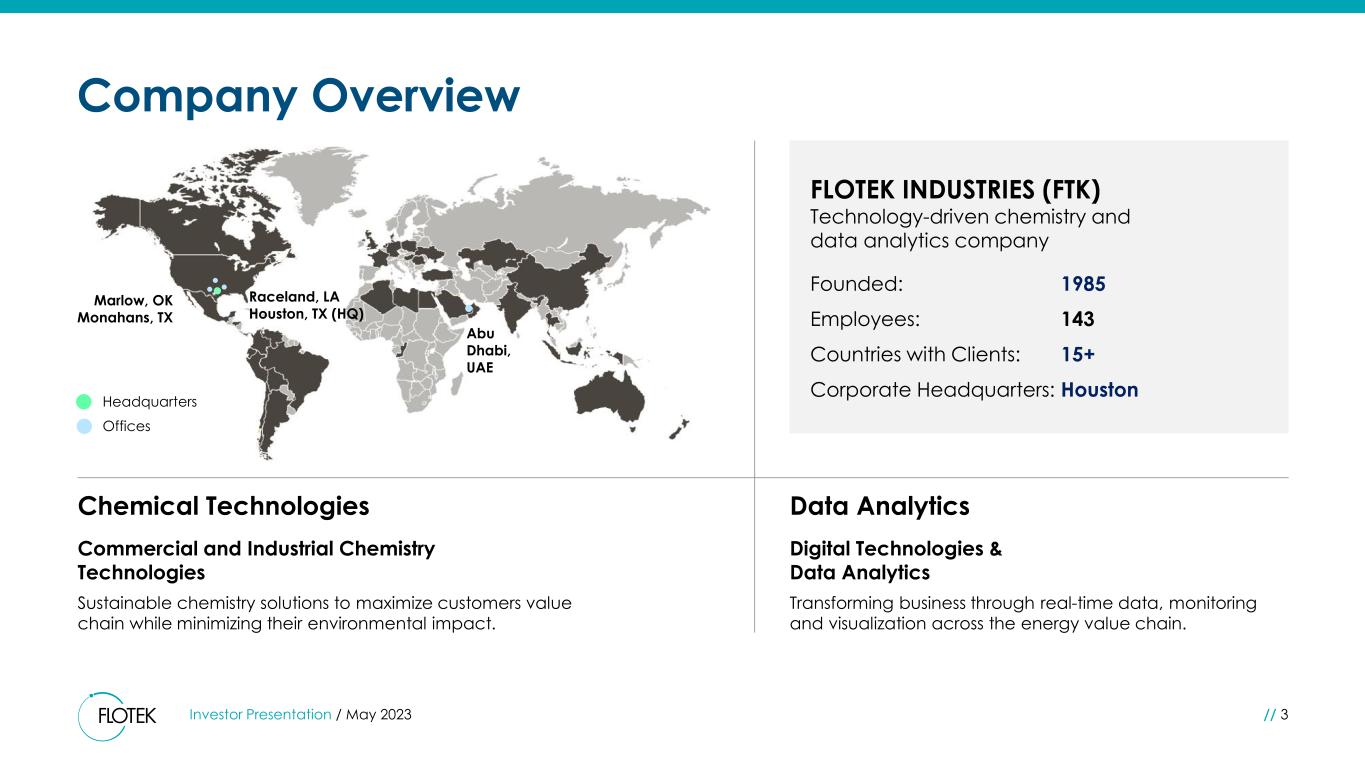
Task: Select the Chemical Technologies section heading
Action: click(x=223, y=506)
